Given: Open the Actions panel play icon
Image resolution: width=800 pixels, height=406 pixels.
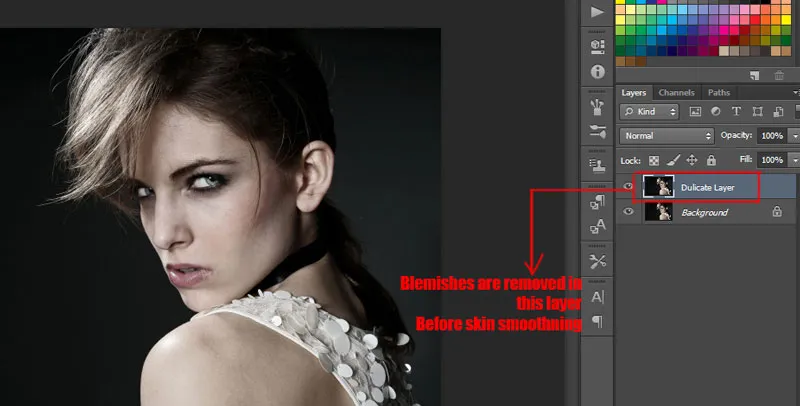Looking at the screenshot, I should 597,12.
